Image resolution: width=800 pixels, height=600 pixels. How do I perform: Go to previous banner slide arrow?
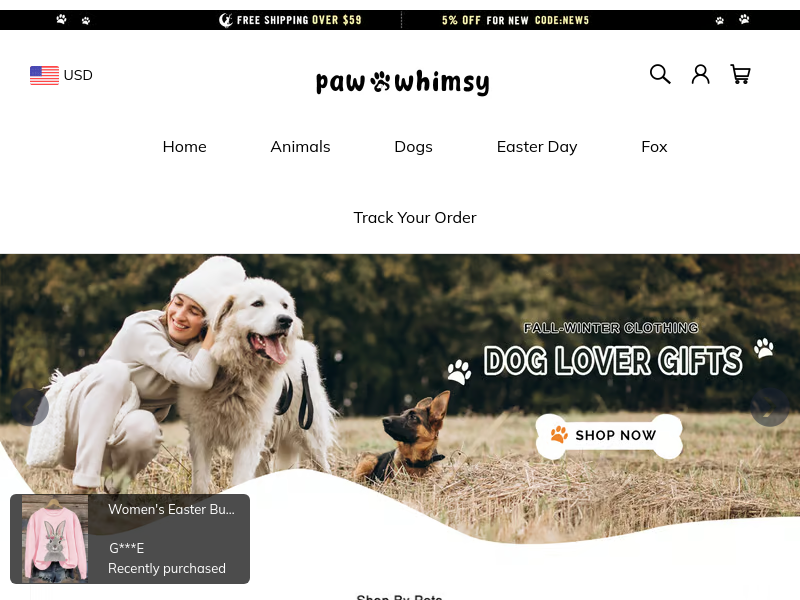pyautogui.click(x=30, y=407)
